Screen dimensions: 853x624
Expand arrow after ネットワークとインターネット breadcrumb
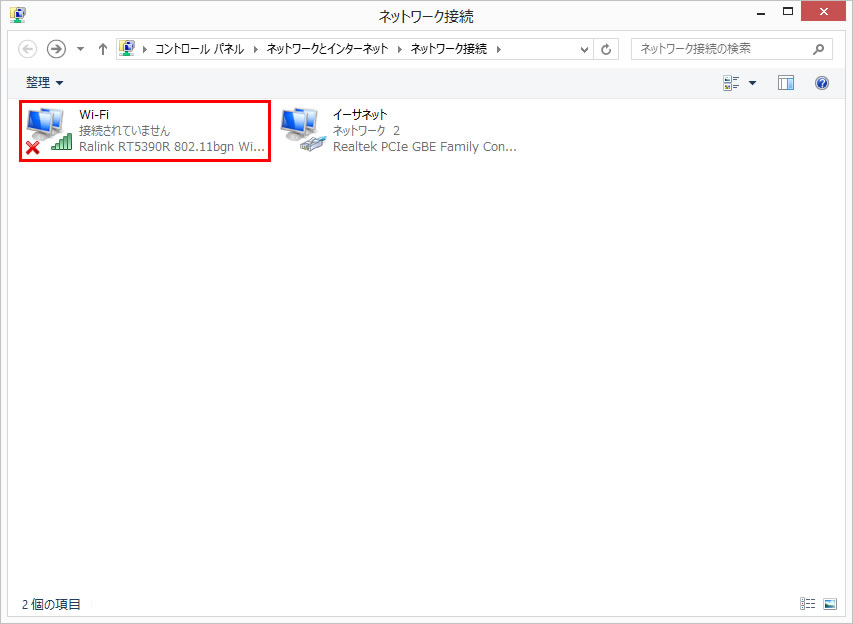point(399,50)
